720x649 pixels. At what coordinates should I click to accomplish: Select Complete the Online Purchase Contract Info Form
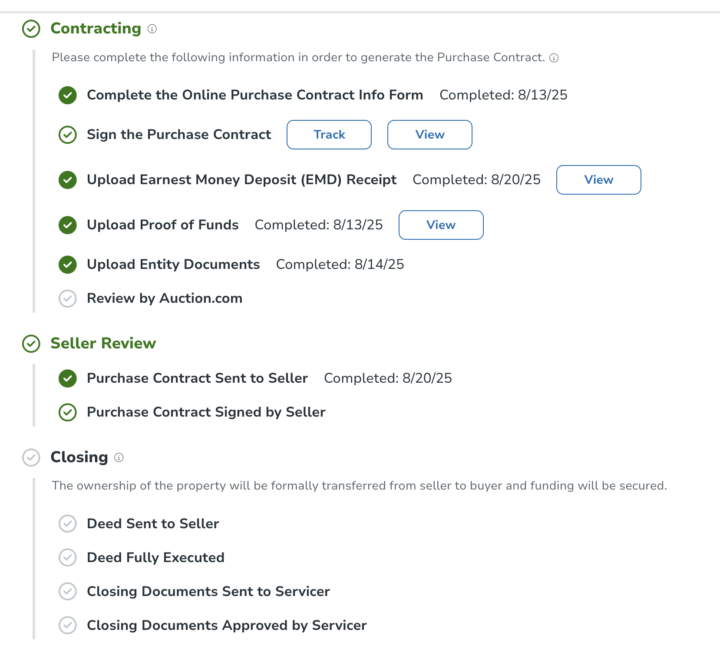pyautogui.click(x=254, y=95)
